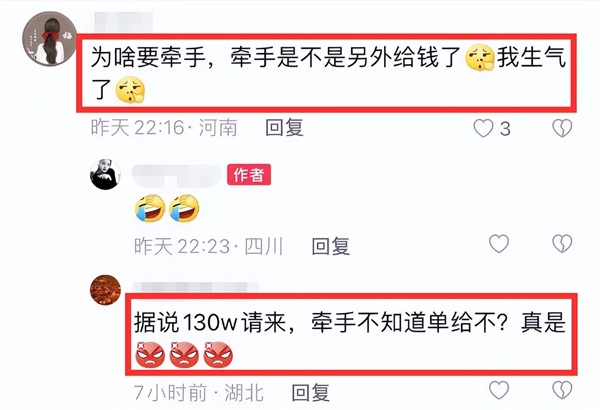Select the comment text 据说130w请来

[210, 322]
